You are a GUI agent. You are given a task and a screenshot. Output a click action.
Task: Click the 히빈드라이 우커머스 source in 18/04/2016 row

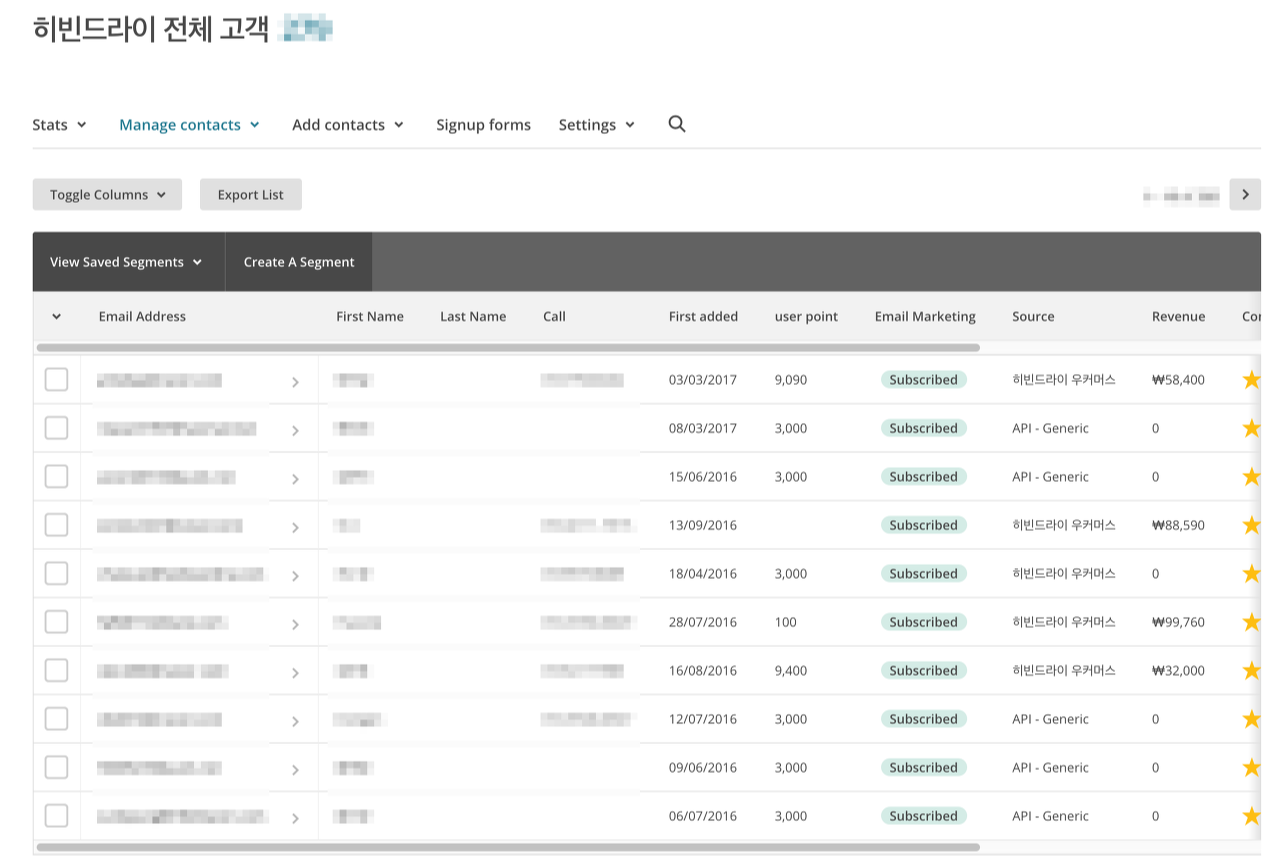[x=1063, y=574]
